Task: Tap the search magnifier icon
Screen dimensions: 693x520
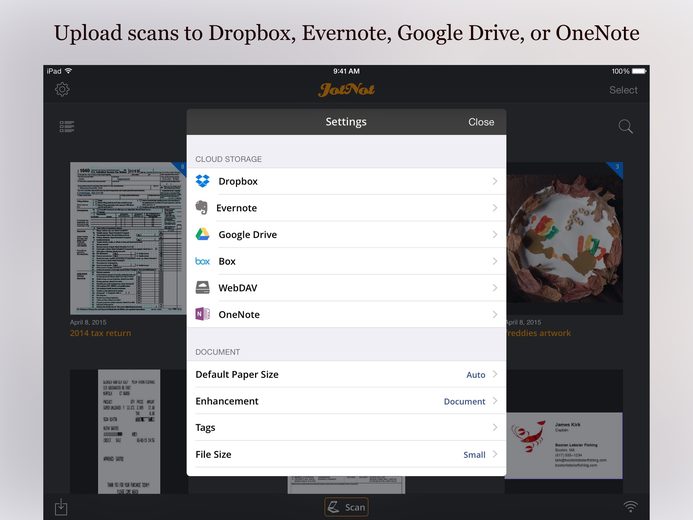Action: point(625,127)
